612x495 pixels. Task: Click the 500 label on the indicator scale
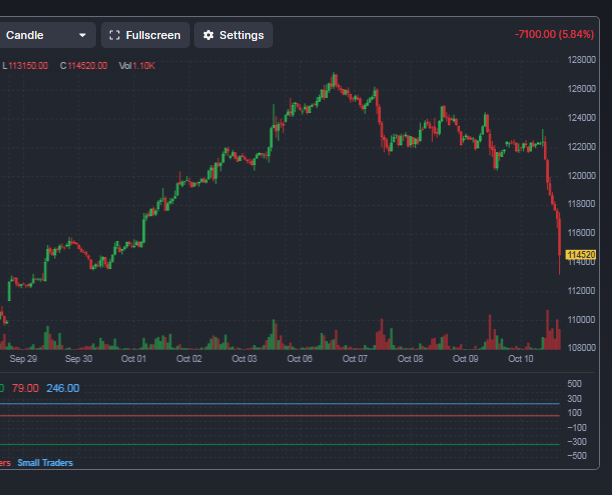[575, 384]
